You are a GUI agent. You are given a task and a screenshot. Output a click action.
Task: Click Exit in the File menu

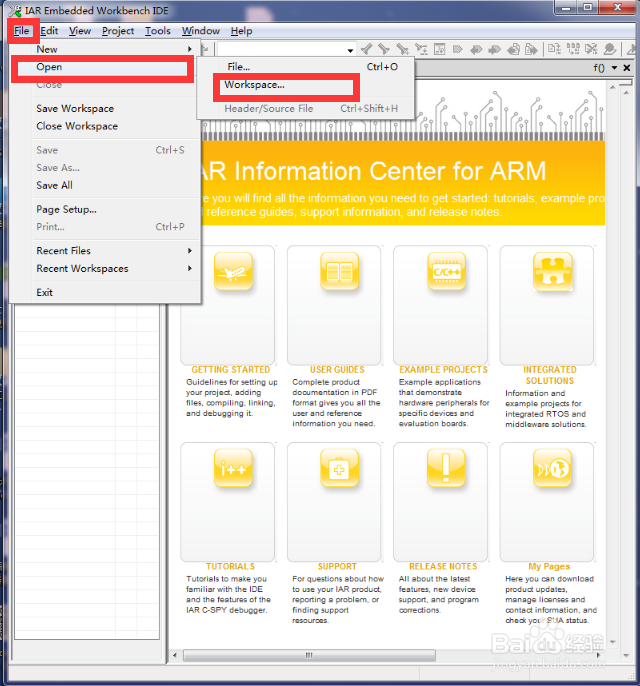tap(105, 292)
